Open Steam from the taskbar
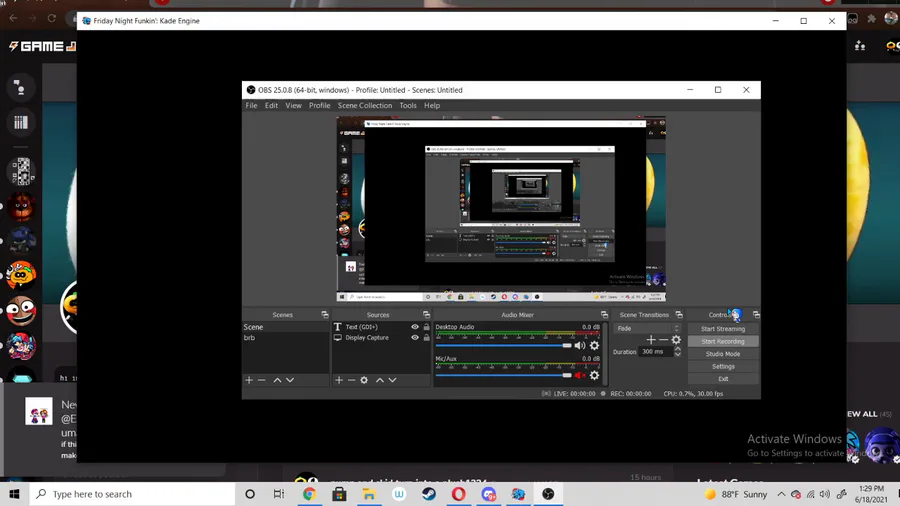This screenshot has width=900, height=506. tap(429, 494)
